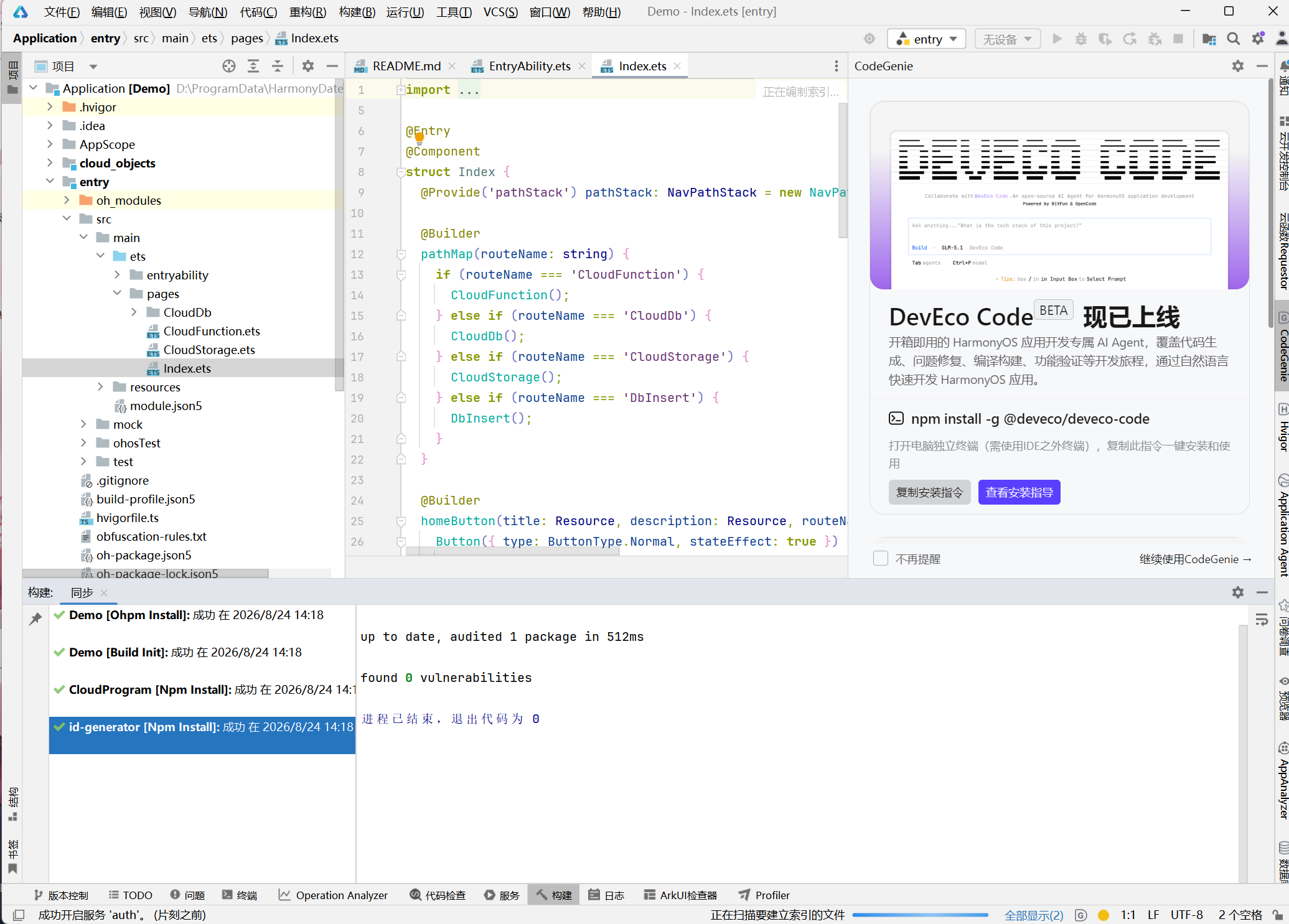Click the DevEco Code promo banner image
Viewport: 1289px width, 924px height.
[1059, 195]
